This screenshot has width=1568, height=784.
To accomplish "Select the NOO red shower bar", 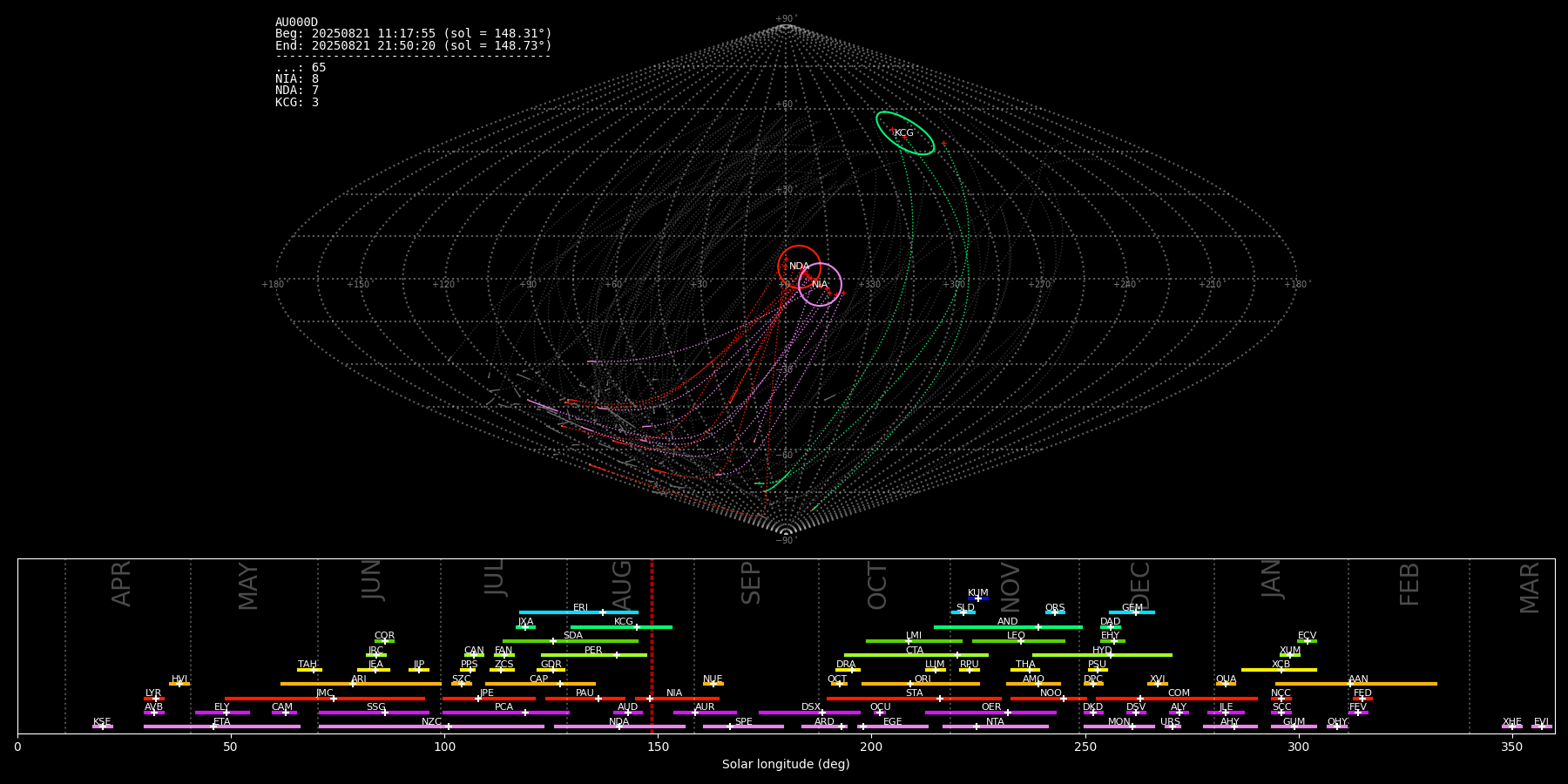I will [x=1049, y=699].
